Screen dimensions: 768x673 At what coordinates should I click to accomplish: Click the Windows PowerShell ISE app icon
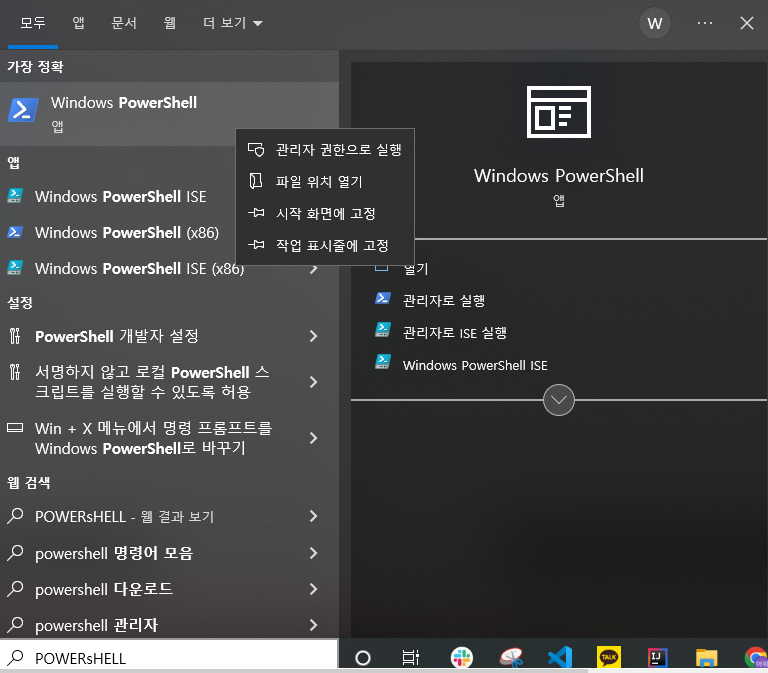pyautogui.click(x=15, y=196)
